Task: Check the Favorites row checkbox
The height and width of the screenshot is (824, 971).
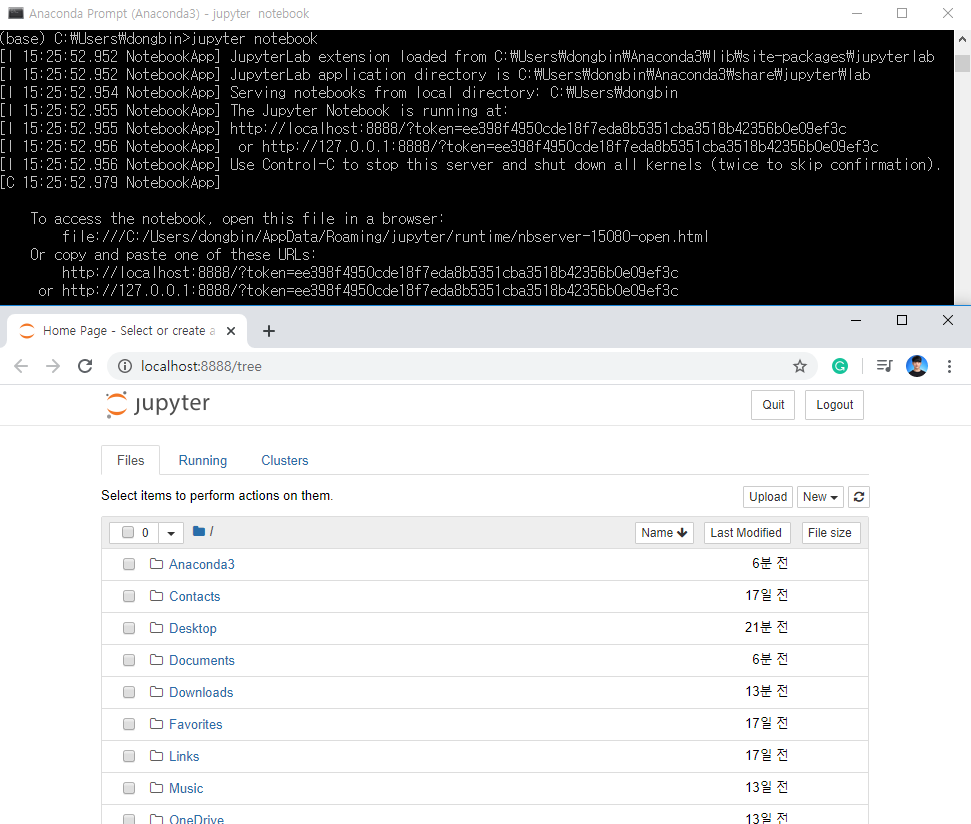Action: pyautogui.click(x=129, y=724)
